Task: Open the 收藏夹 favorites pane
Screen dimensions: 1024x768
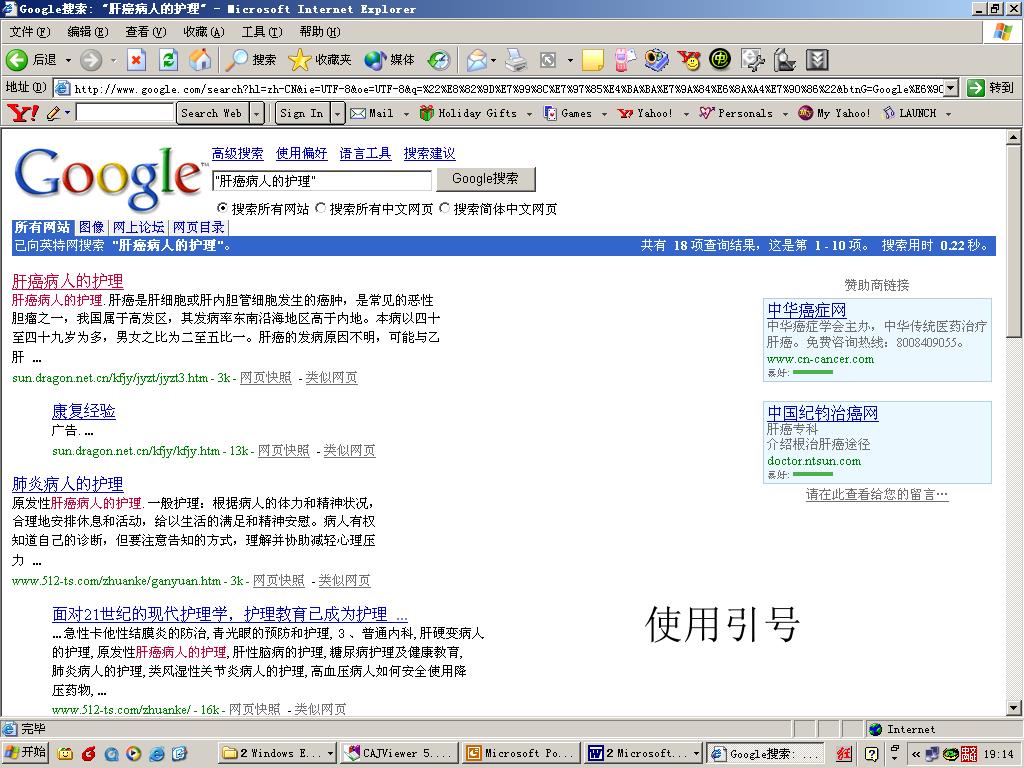Action: point(319,60)
